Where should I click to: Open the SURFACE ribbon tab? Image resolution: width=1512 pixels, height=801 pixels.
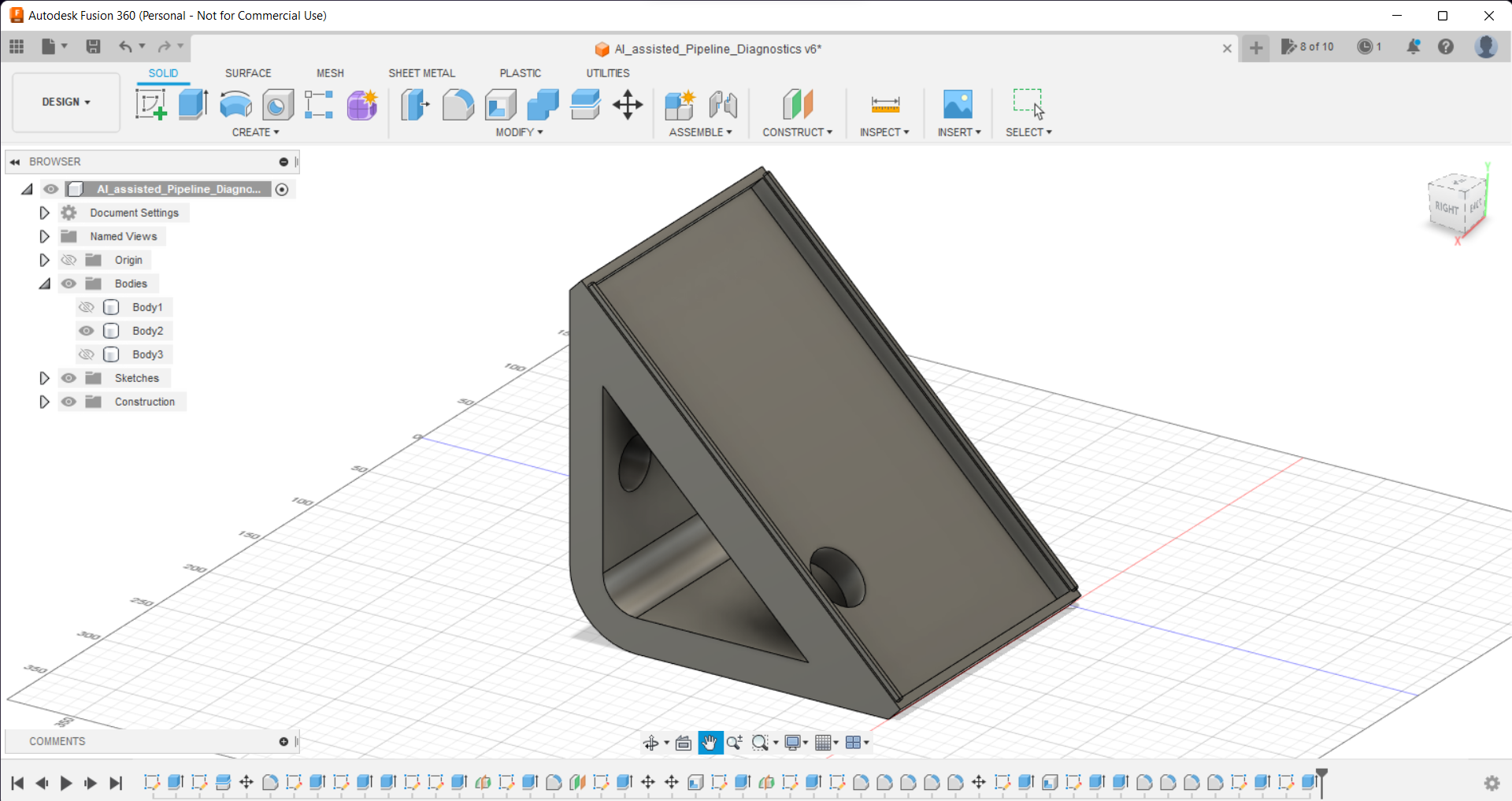tap(248, 73)
